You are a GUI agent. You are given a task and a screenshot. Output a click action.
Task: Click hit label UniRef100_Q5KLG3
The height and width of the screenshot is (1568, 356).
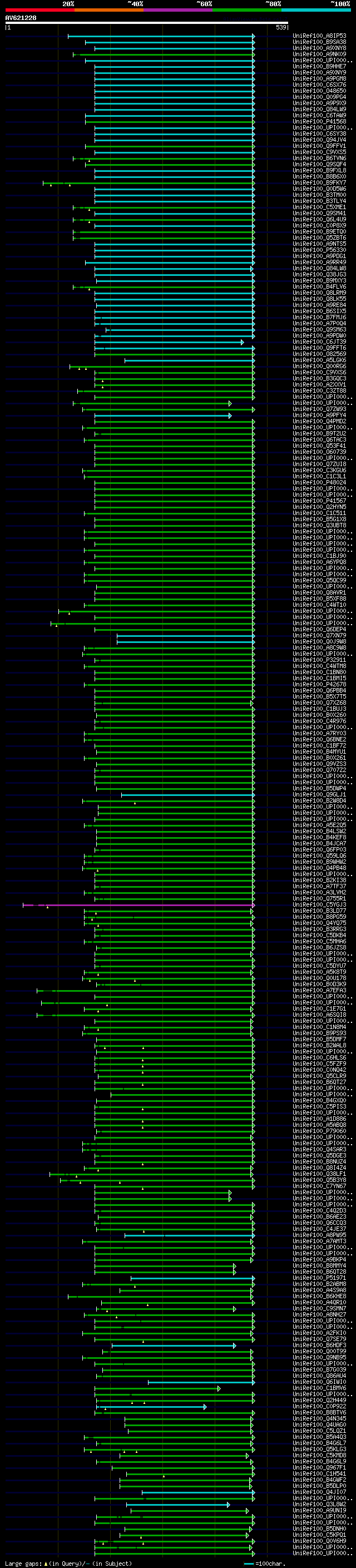pyautogui.click(x=319, y=1450)
